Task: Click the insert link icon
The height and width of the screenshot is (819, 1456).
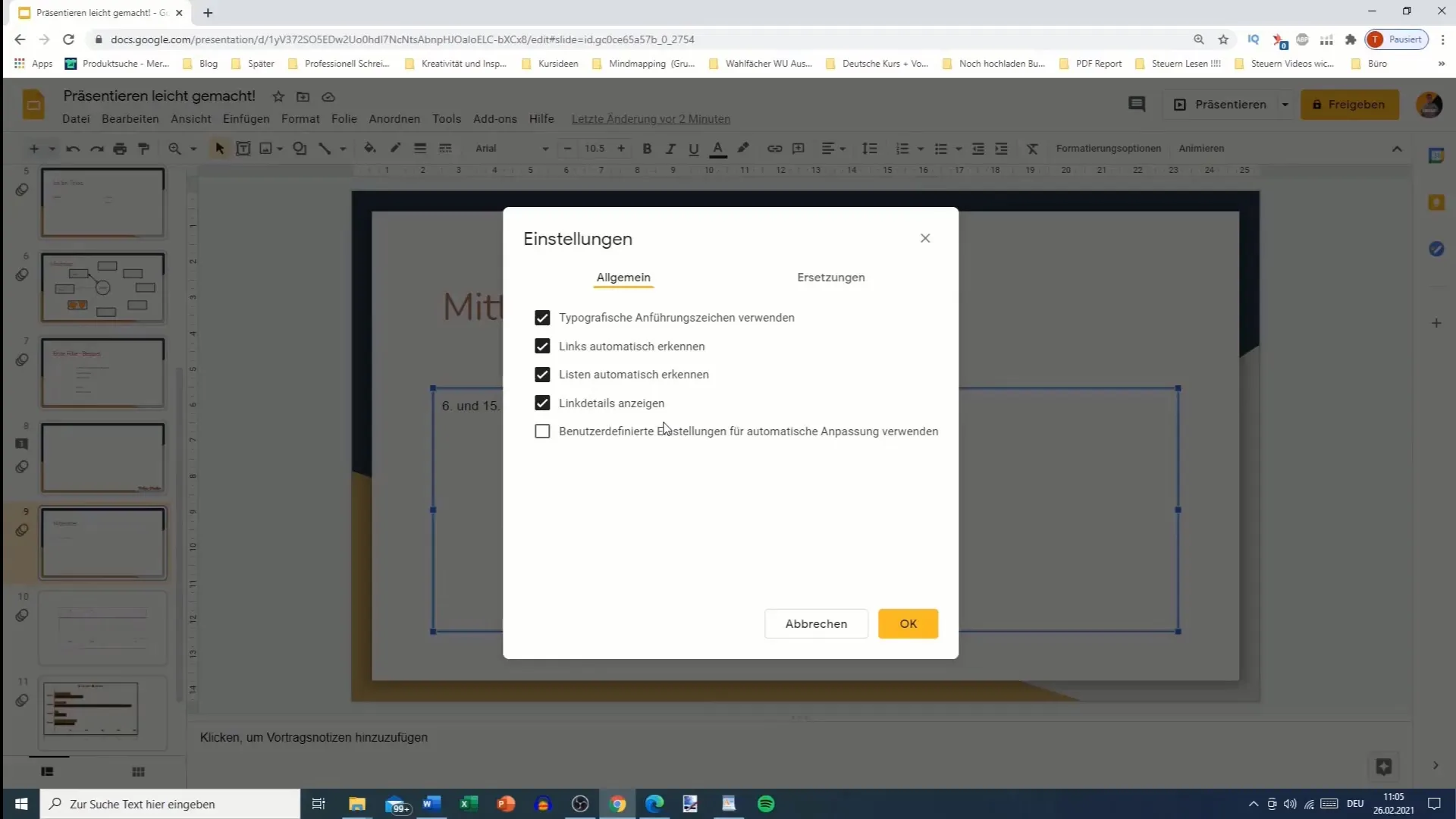Action: (774, 149)
